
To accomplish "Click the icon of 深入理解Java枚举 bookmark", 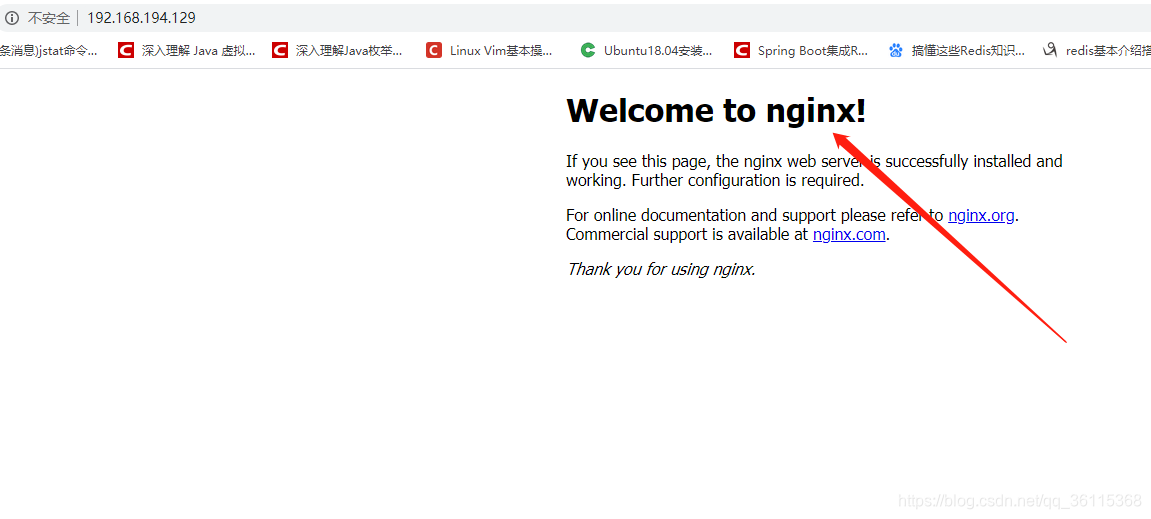I will click(280, 50).
